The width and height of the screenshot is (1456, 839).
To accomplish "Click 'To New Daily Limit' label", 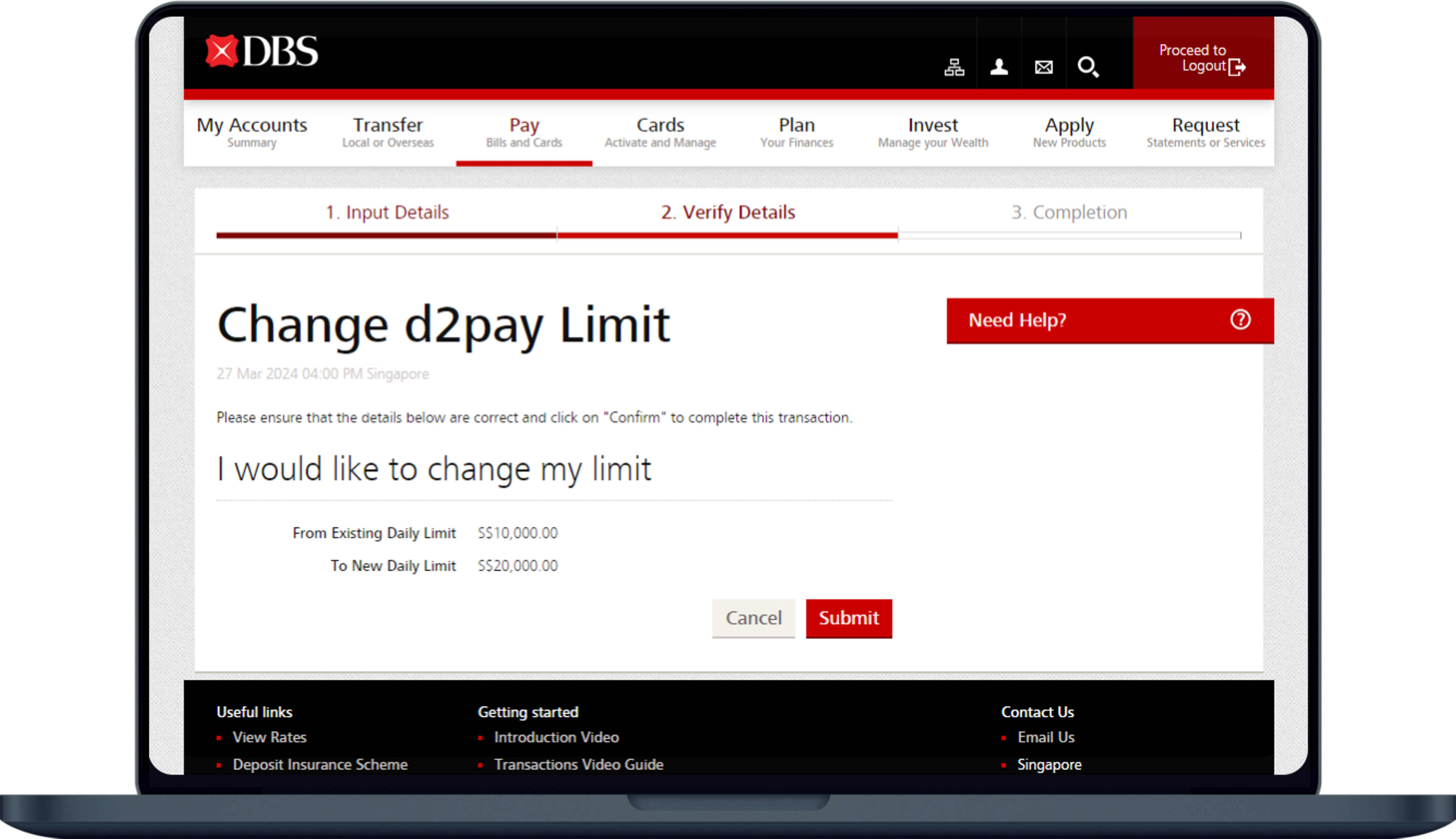I will click(x=393, y=566).
